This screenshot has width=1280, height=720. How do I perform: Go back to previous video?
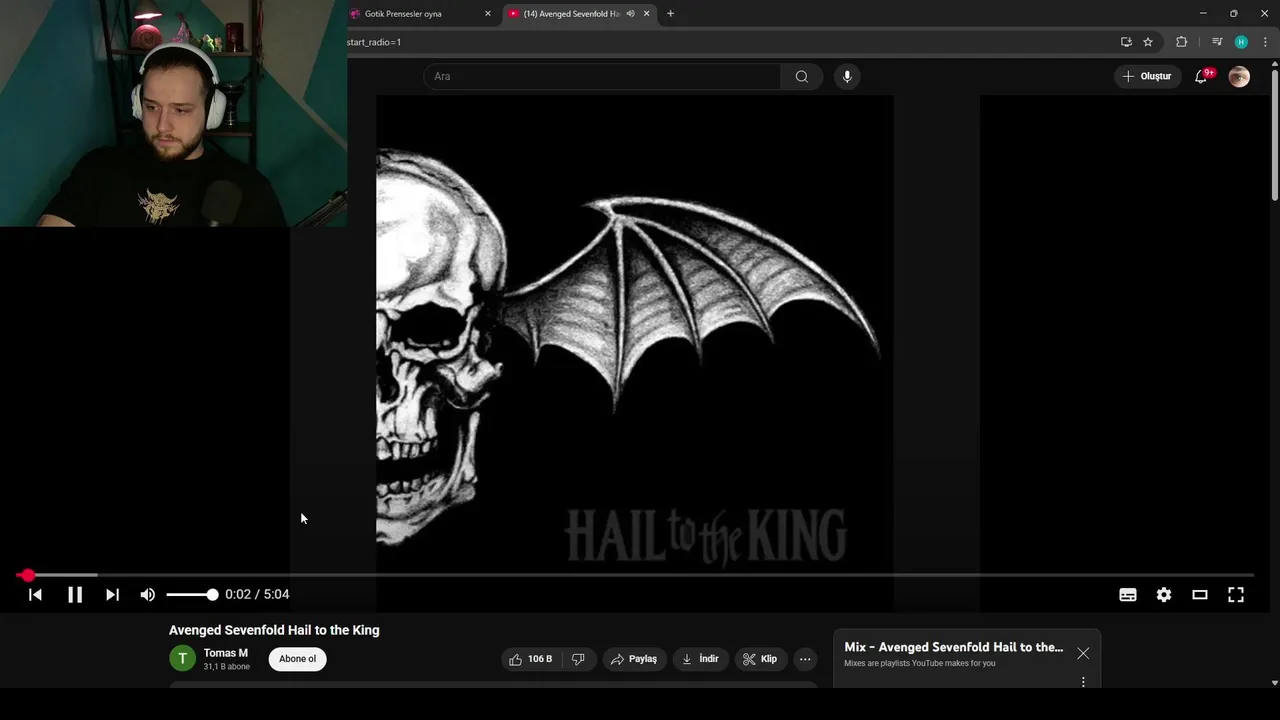[x=35, y=594]
